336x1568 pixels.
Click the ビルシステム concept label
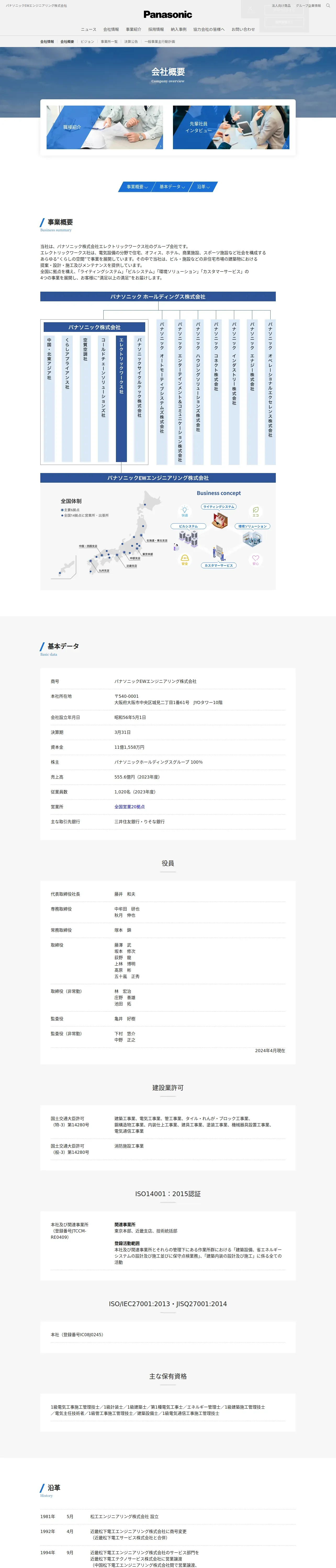click(x=188, y=526)
